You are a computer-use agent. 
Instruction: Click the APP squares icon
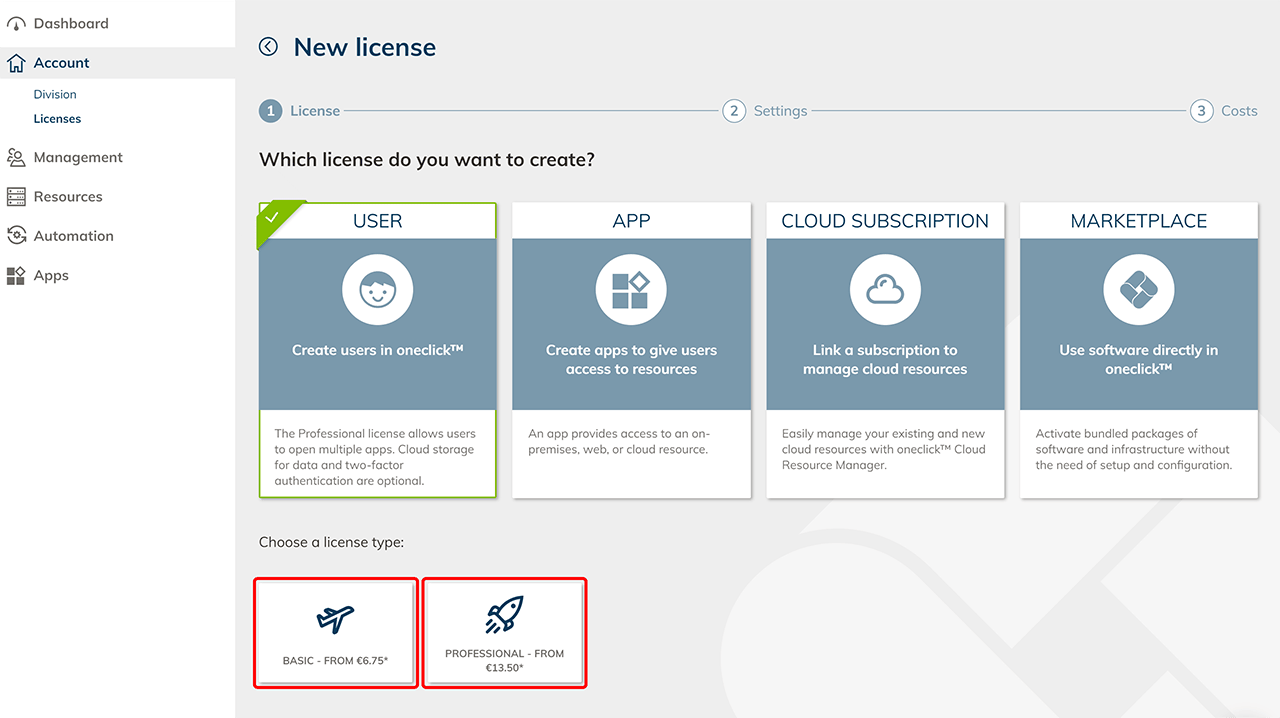point(631,290)
